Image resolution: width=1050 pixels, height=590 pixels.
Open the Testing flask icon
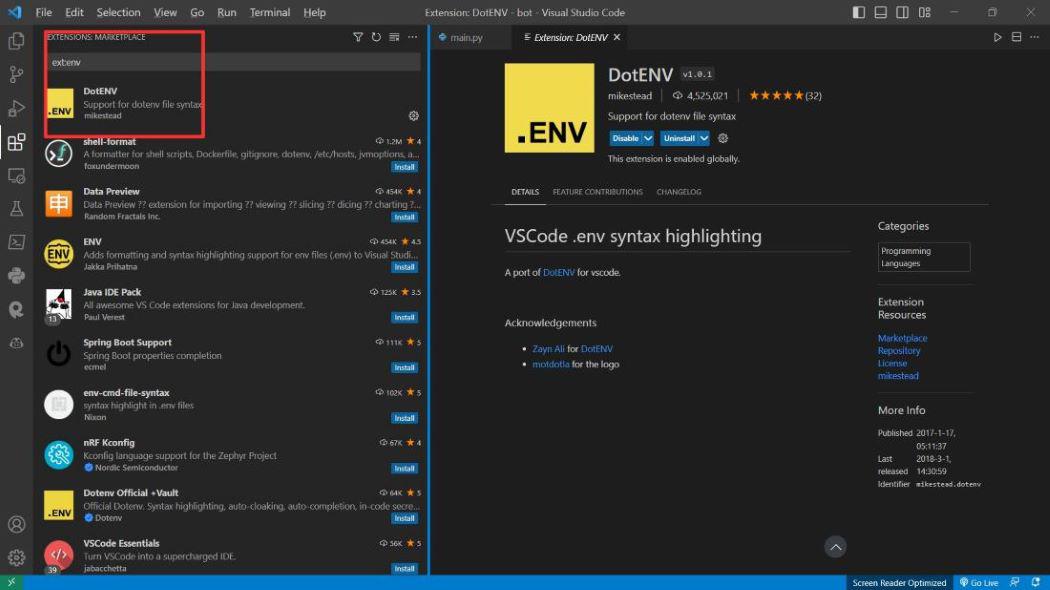pos(16,208)
